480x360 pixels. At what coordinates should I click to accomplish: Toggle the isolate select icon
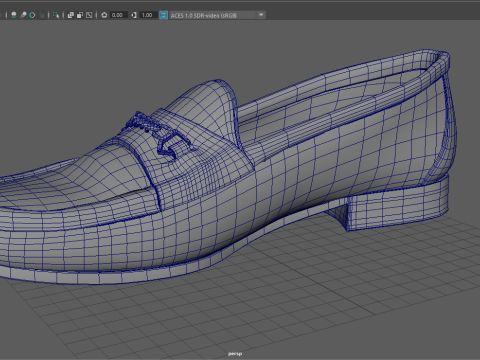56,15
